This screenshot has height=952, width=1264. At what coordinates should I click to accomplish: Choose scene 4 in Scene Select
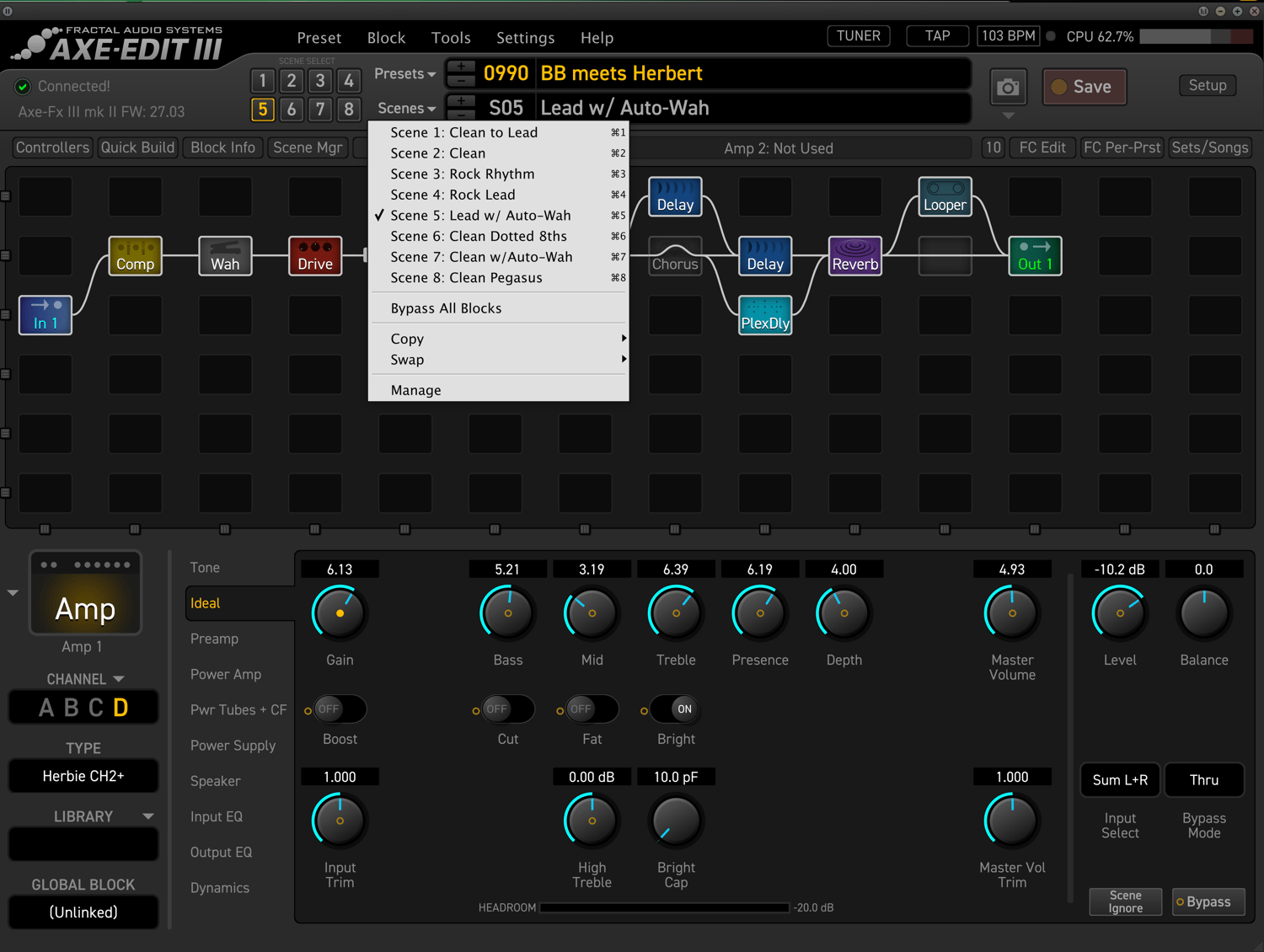click(x=349, y=81)
